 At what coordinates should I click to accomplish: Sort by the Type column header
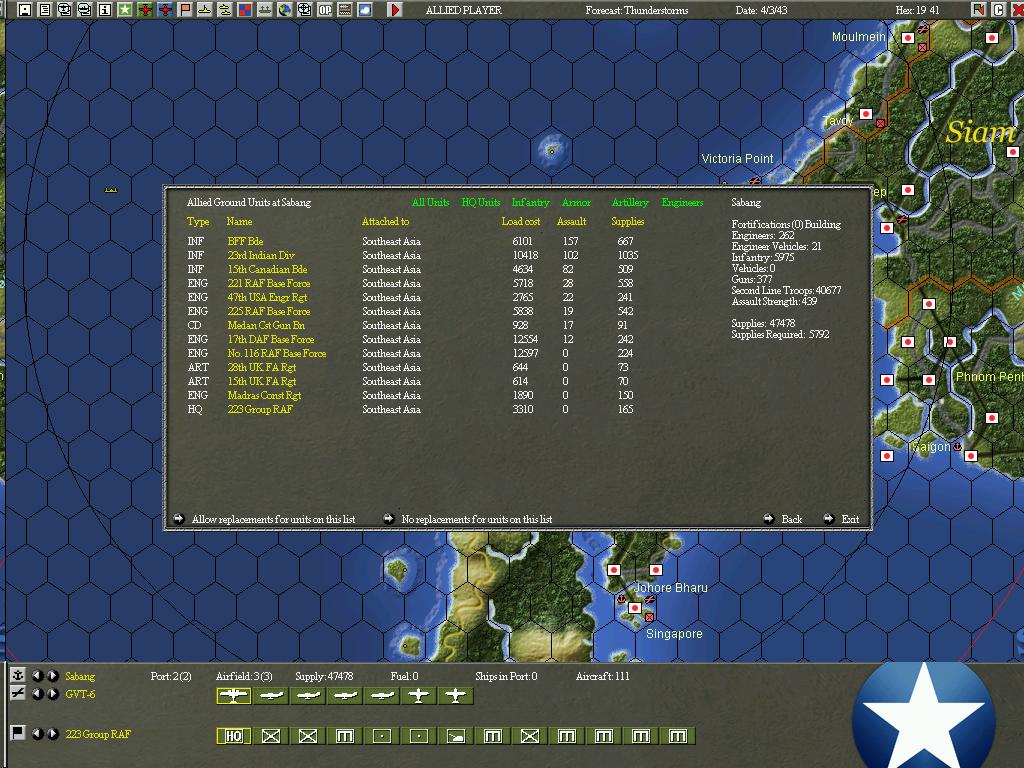point(198,221)
